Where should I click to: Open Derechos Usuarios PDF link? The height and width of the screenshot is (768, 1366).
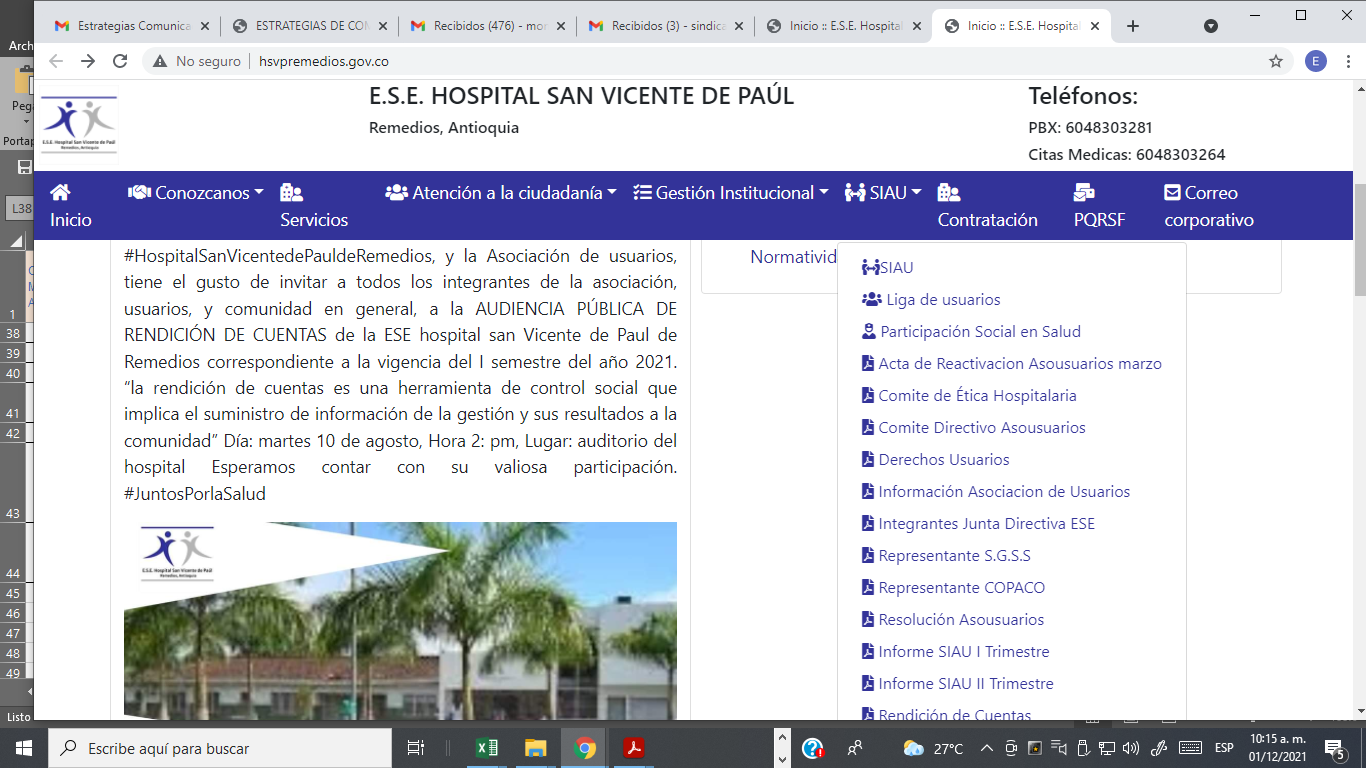(x=943, y=460)
